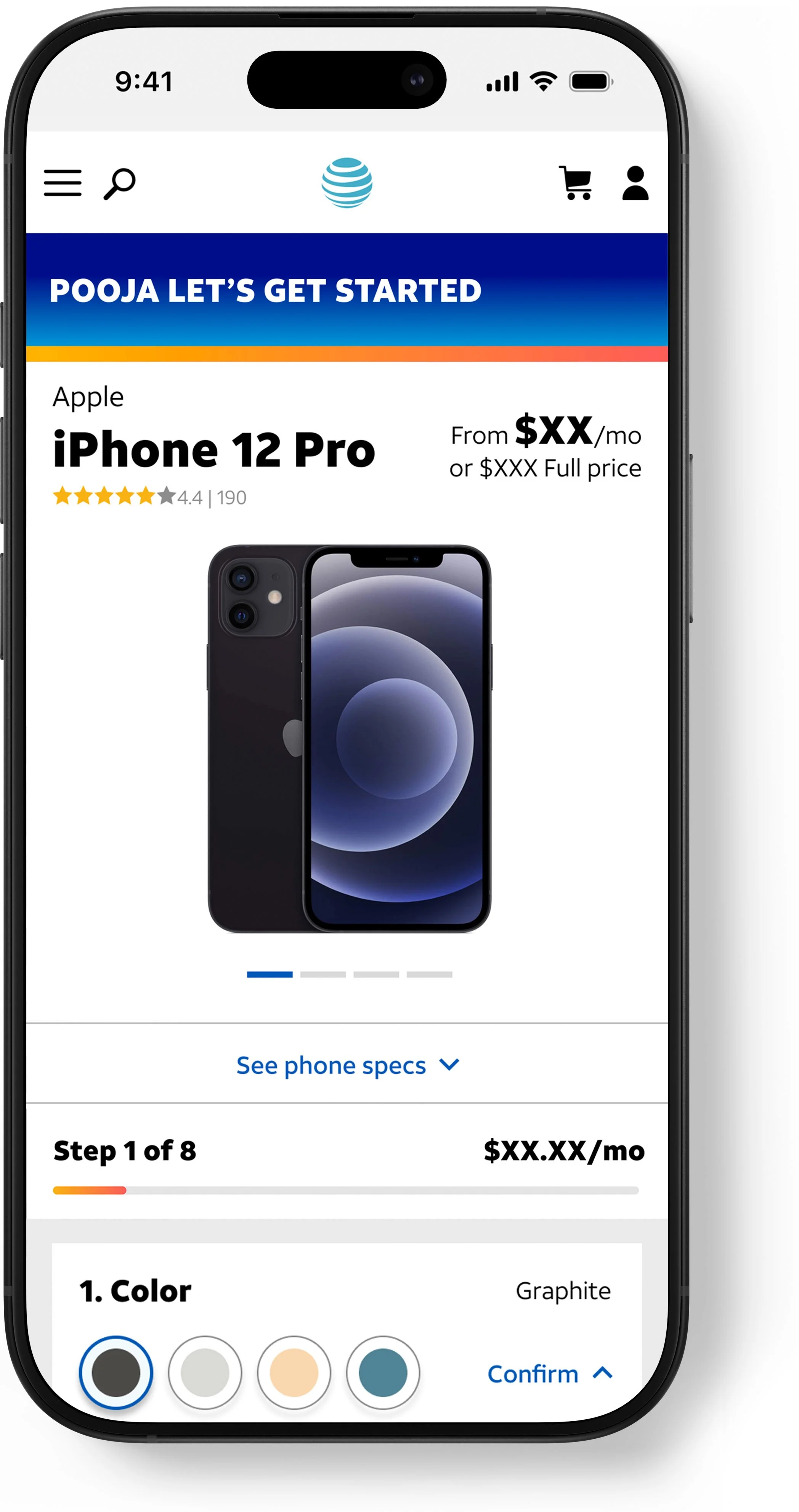Screen dimensions: 799x1512
Task: Go to AT&T globe logo home
Action: pyautogui.click(x=347, y=183)
